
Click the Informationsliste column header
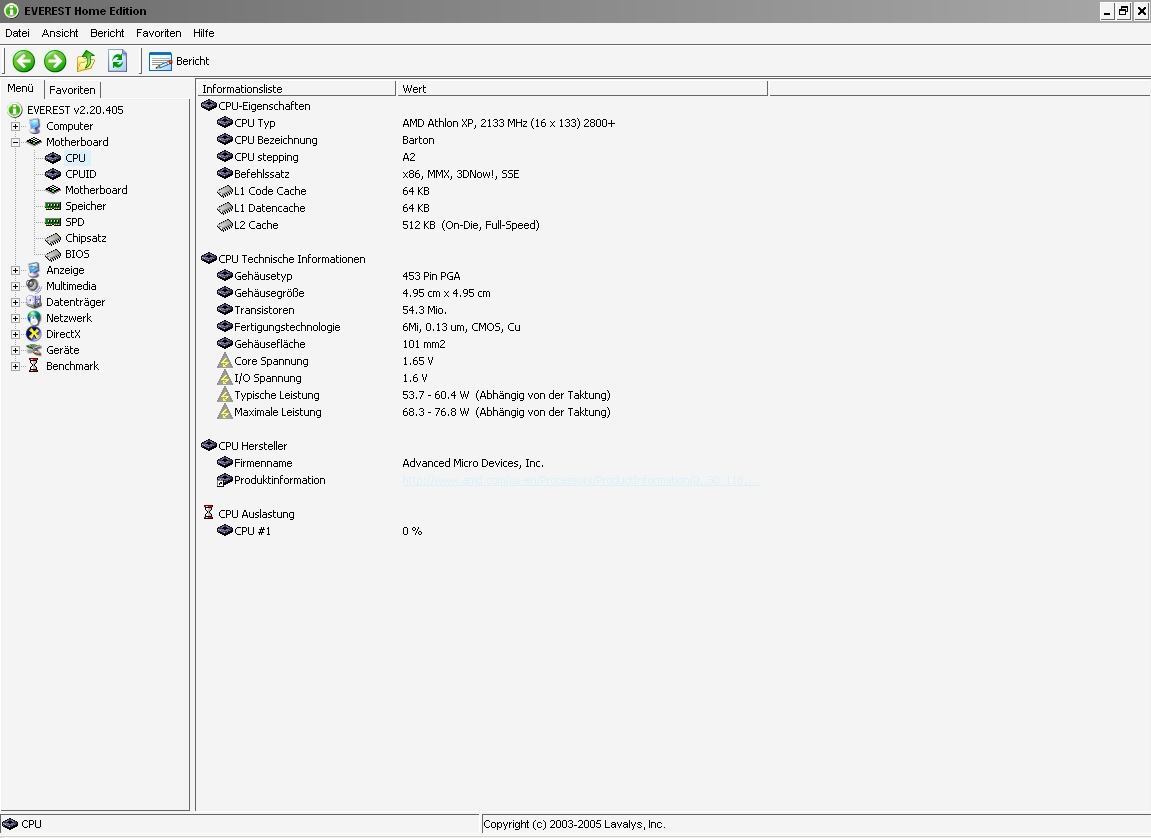pyautogui.click(x=297, y=89)
